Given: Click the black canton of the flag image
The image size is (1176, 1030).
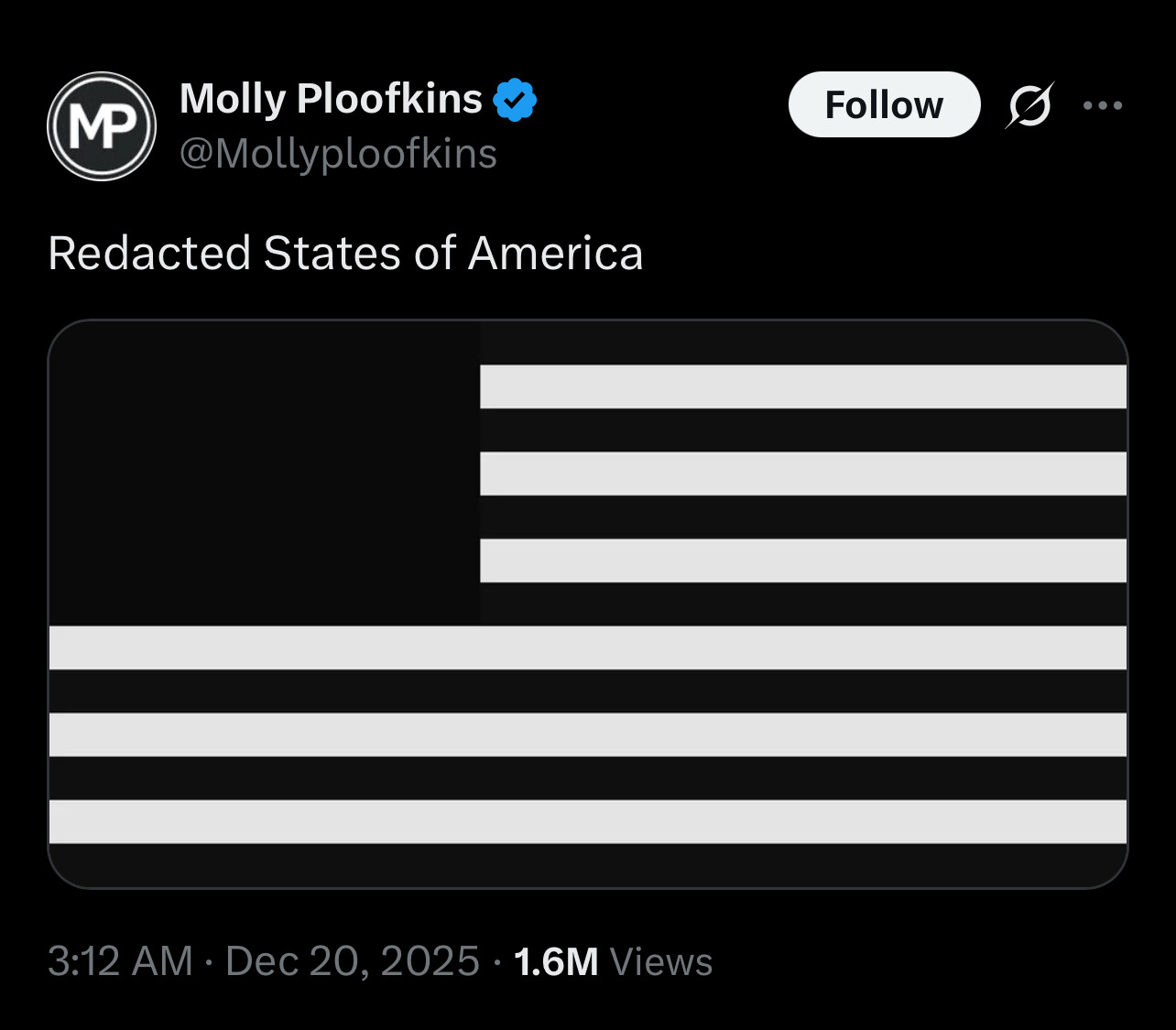Looking at the screenshot, I should tap(265, 472).
